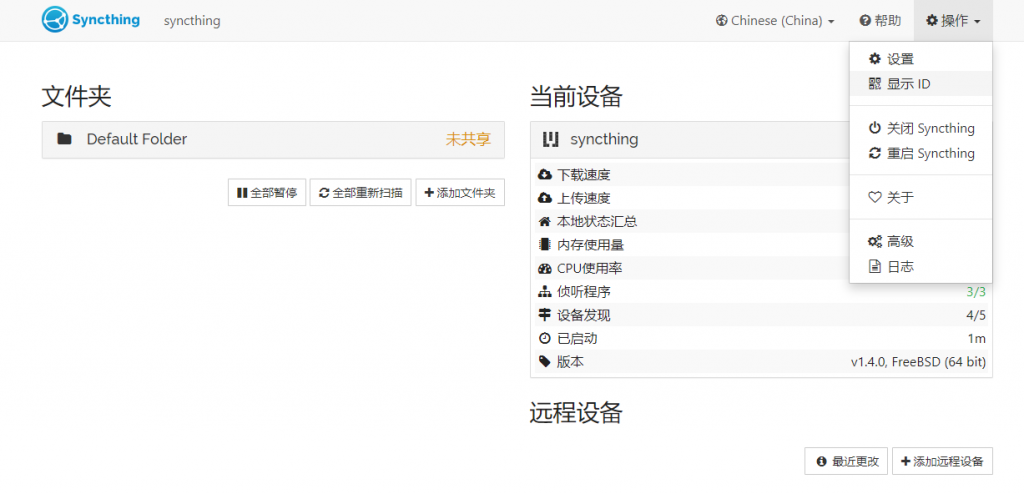Viewport: 1024px width, 494px height.
Task: Select 设置 from the actions menu
Action: [x=900, y=59]
